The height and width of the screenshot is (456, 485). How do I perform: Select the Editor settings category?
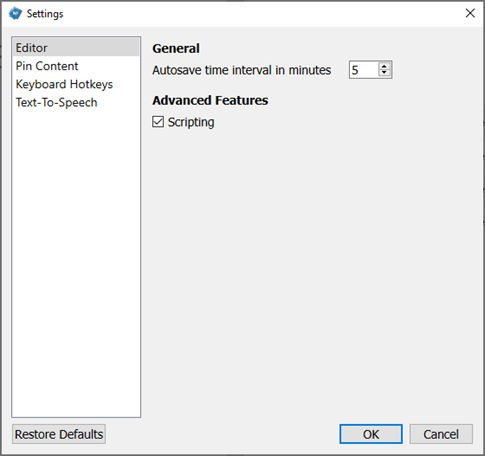(x=76, y=48)
